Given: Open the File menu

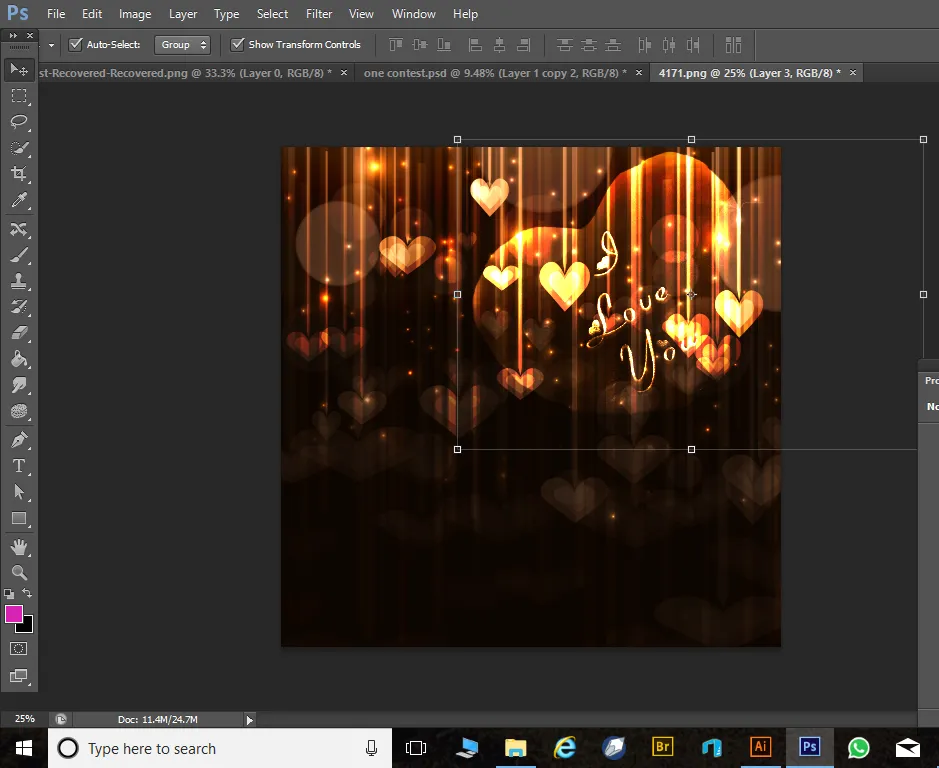Looking at the screenshot, I should 56,14.
